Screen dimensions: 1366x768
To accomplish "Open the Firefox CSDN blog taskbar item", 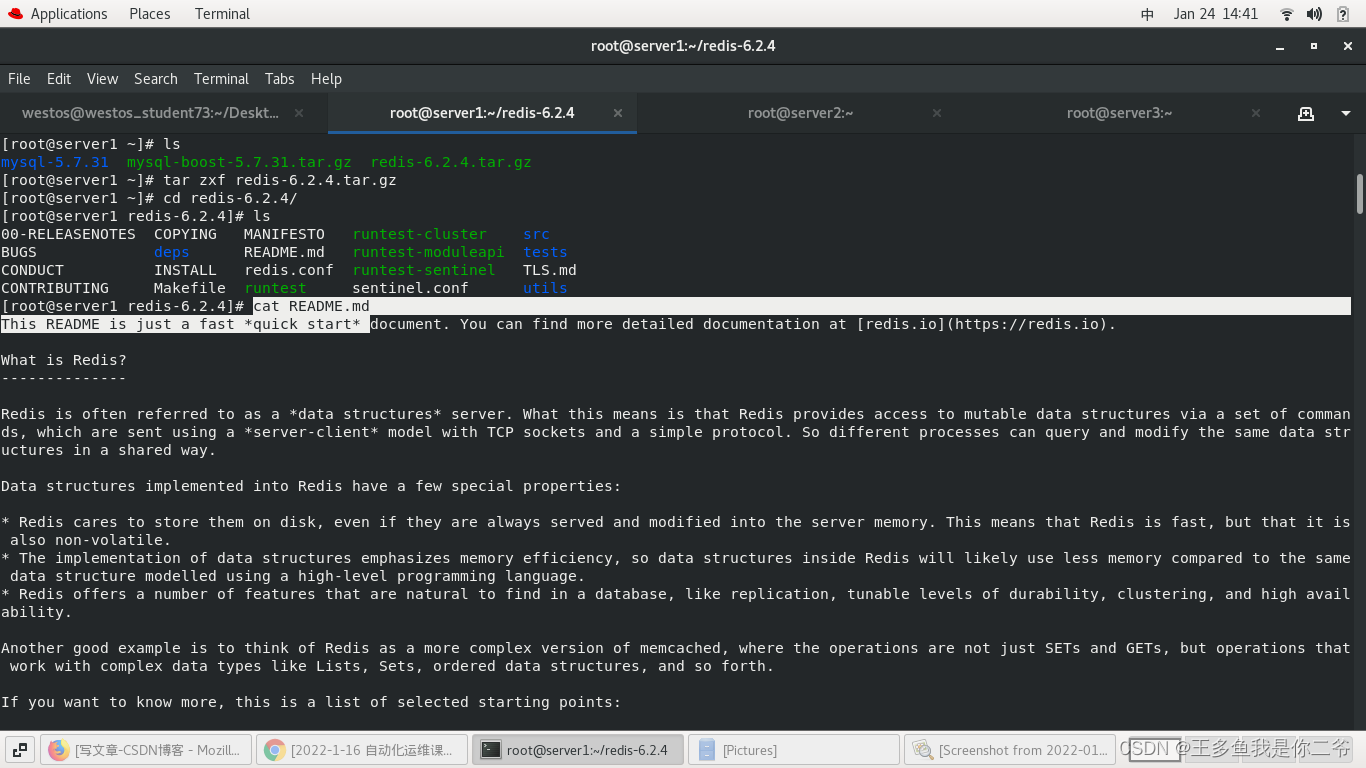I will pyautogui.click(x=147, y=750).
